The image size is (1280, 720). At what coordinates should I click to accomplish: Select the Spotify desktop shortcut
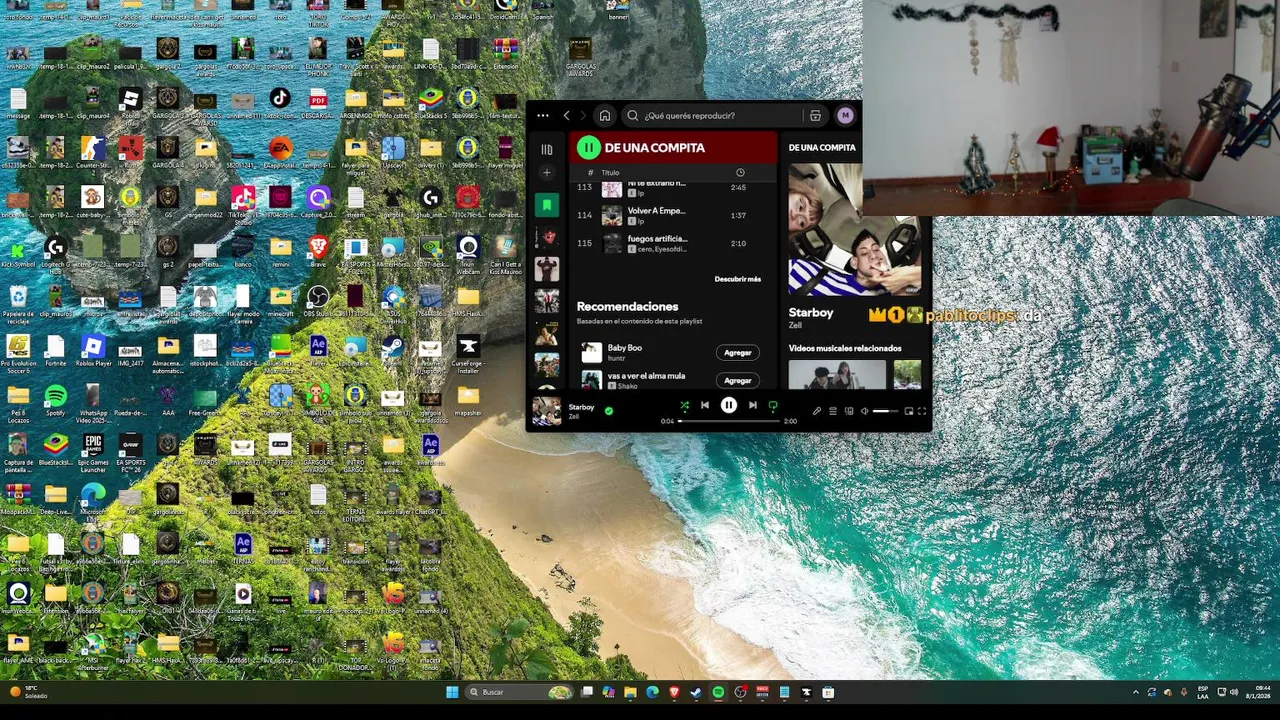tap(55, 402)
